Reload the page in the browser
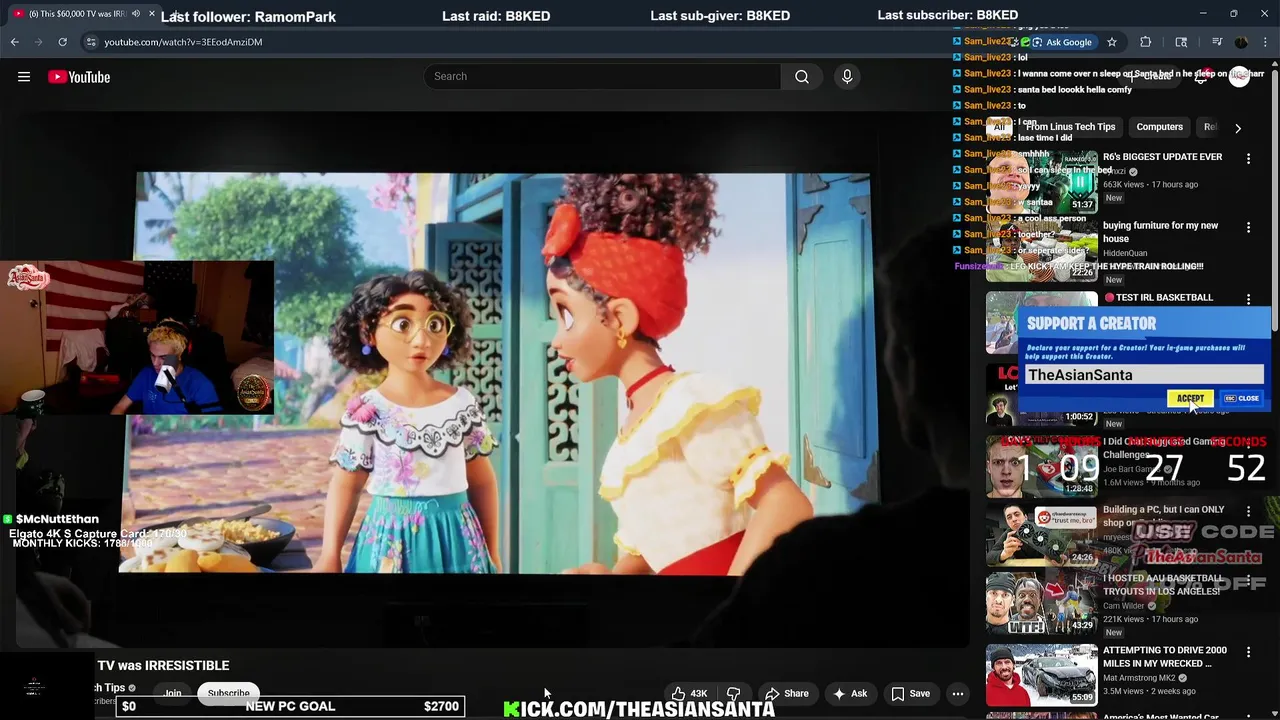Image resolution: width=1280 pixels, height=720 pixels. pyautogui.click(x=62, y=42)
